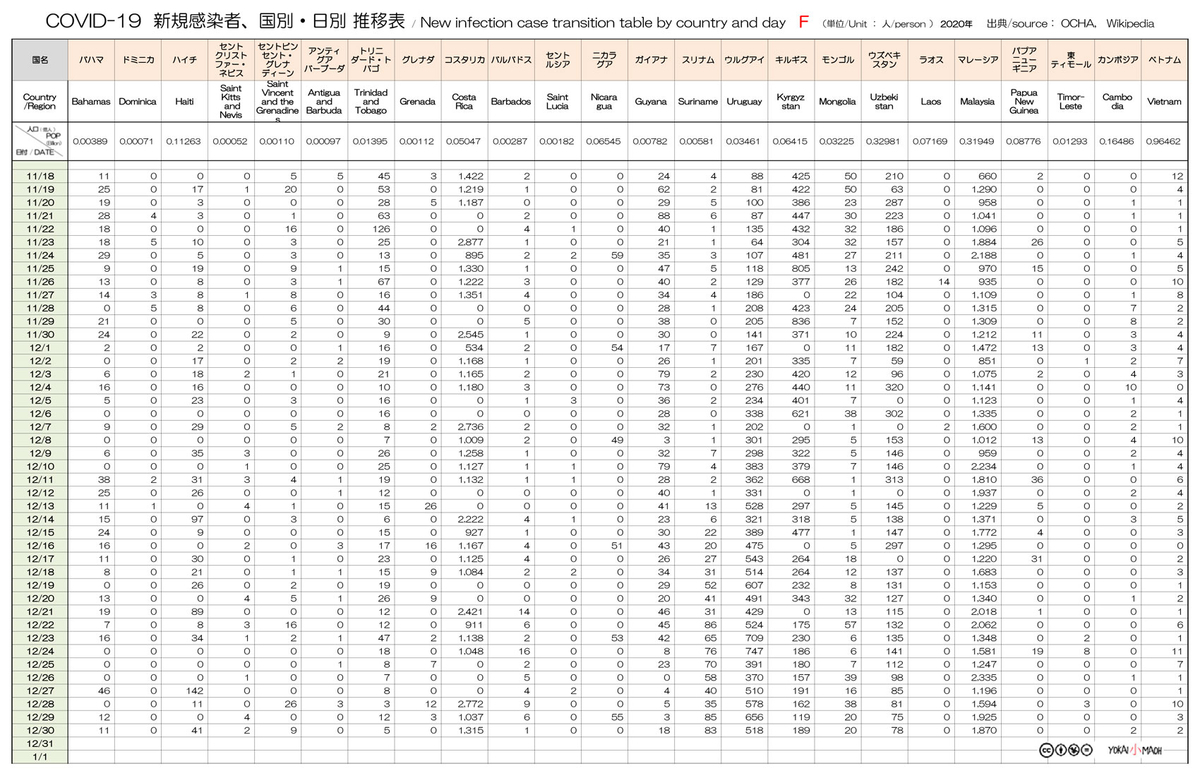Click Kyrgyzstan value 836 on 11/29

coord(802,320)
